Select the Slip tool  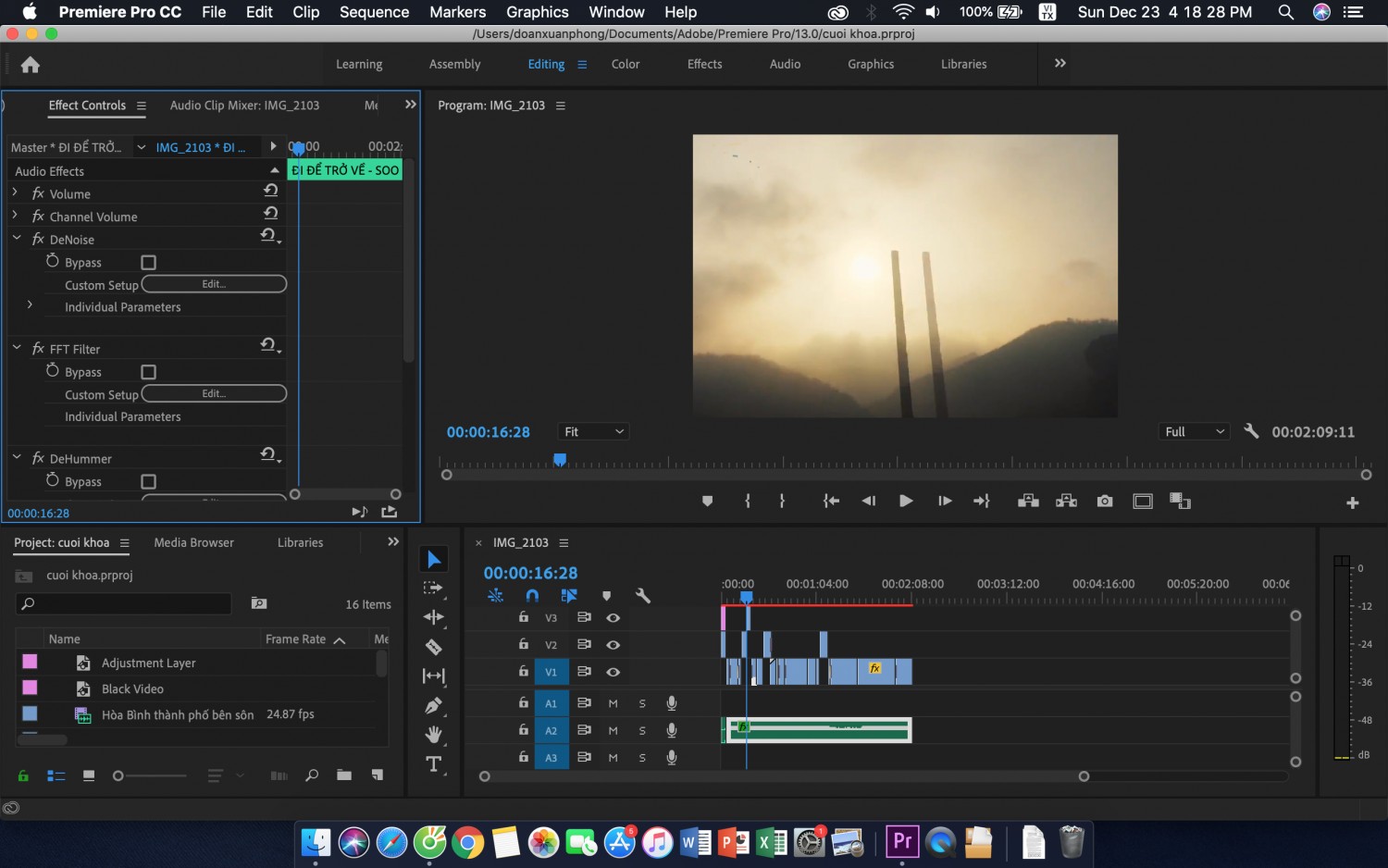click(433, 676)
